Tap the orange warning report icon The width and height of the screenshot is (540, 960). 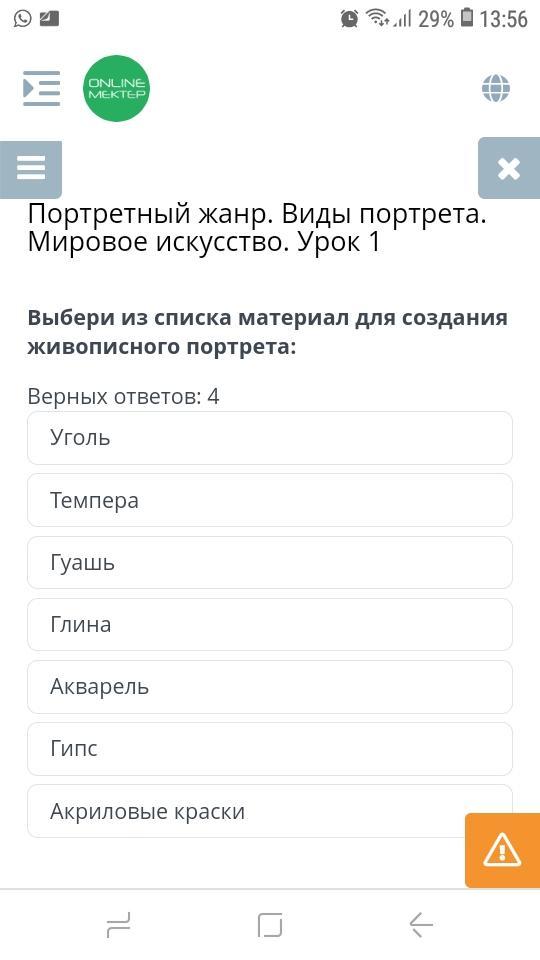click(502, 850)
